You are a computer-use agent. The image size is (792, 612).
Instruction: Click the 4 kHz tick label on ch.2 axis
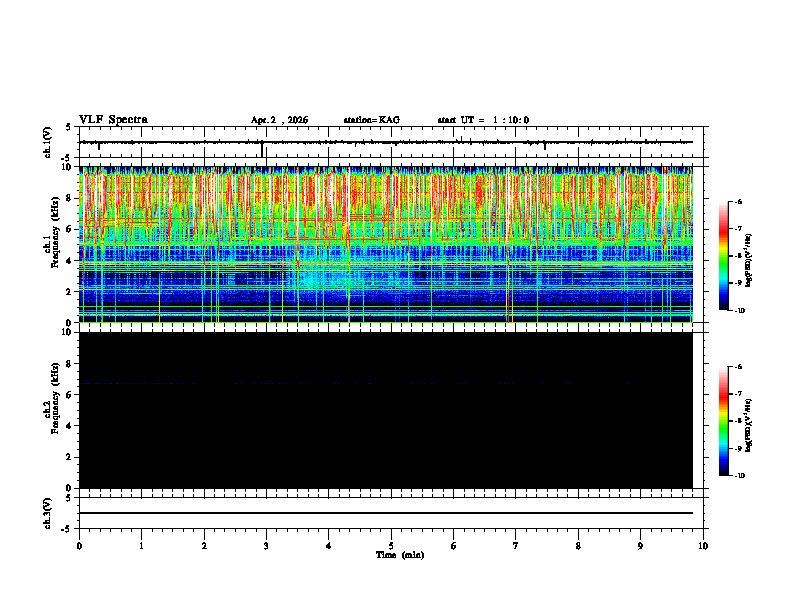click(x=70, y=426)
